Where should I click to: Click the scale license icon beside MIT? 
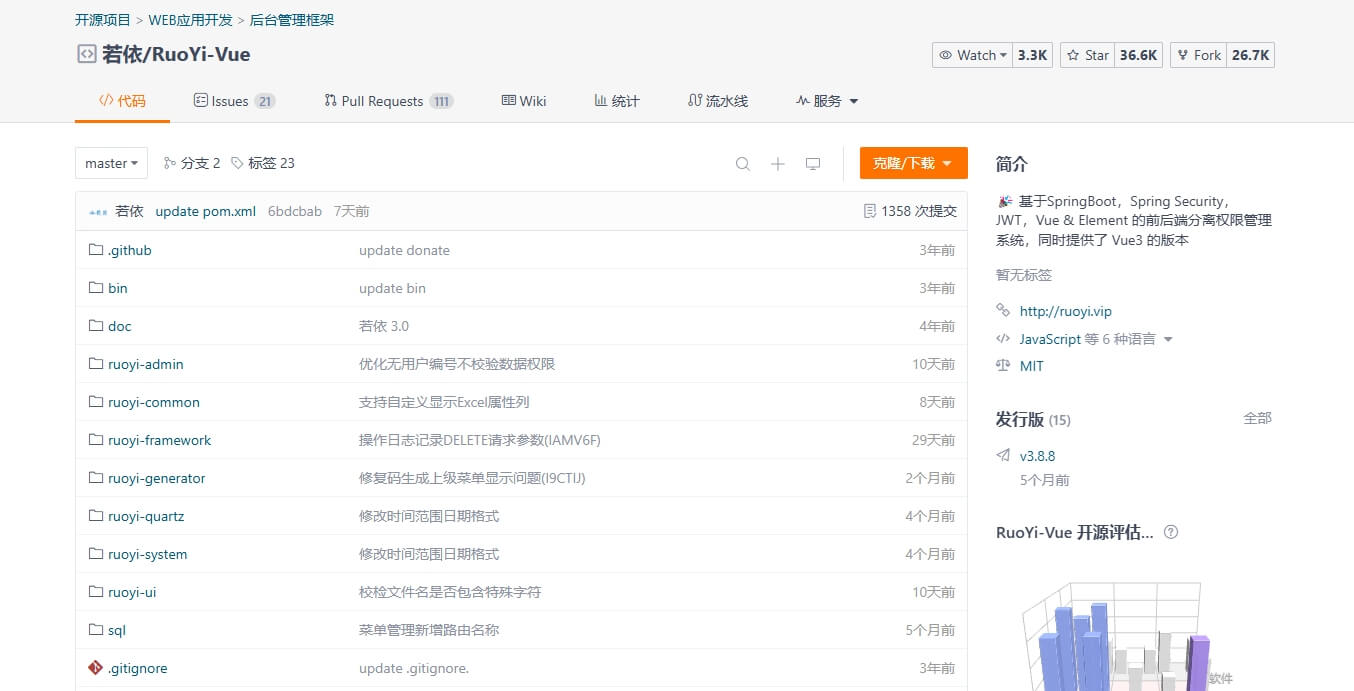[1003, 366]
